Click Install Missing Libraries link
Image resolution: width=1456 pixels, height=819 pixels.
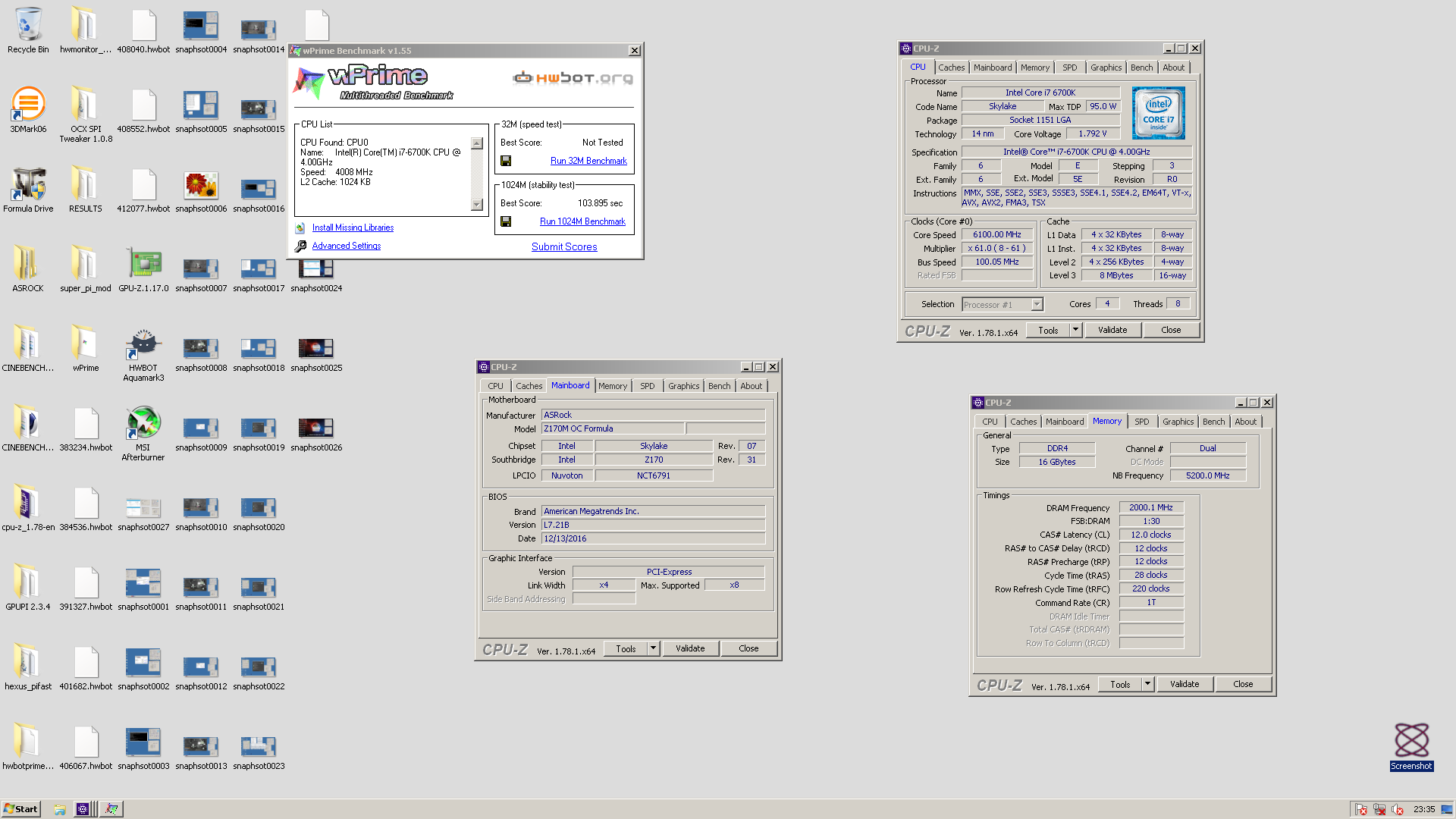353,227
